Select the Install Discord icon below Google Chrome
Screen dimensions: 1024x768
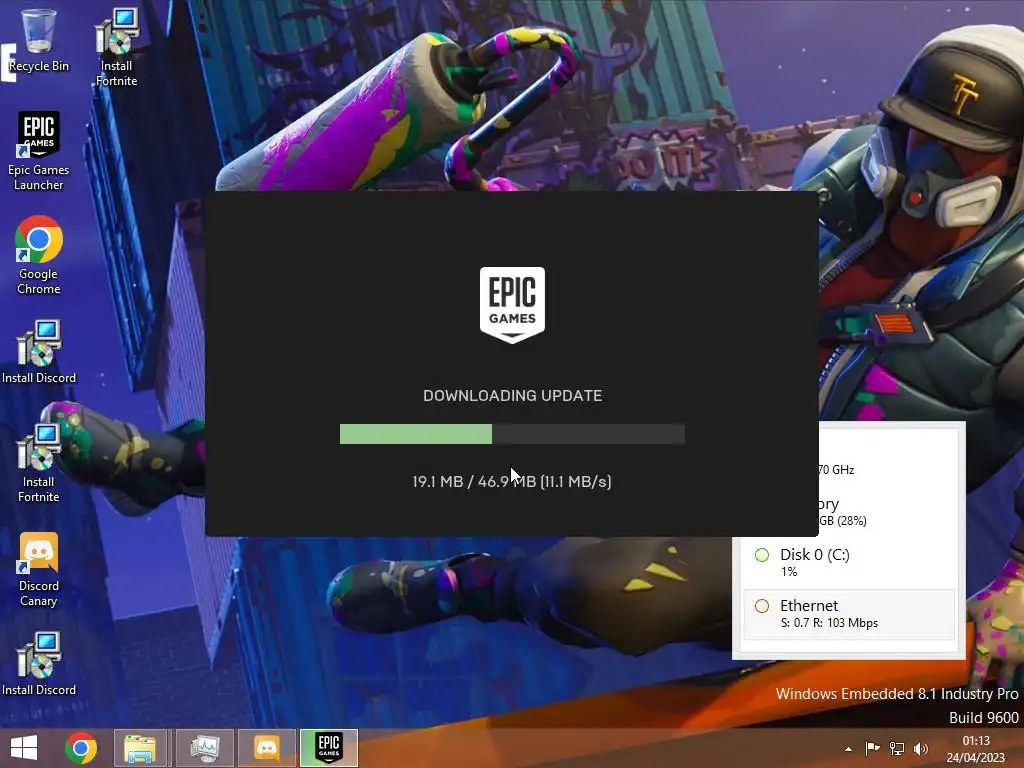[39, 352]
